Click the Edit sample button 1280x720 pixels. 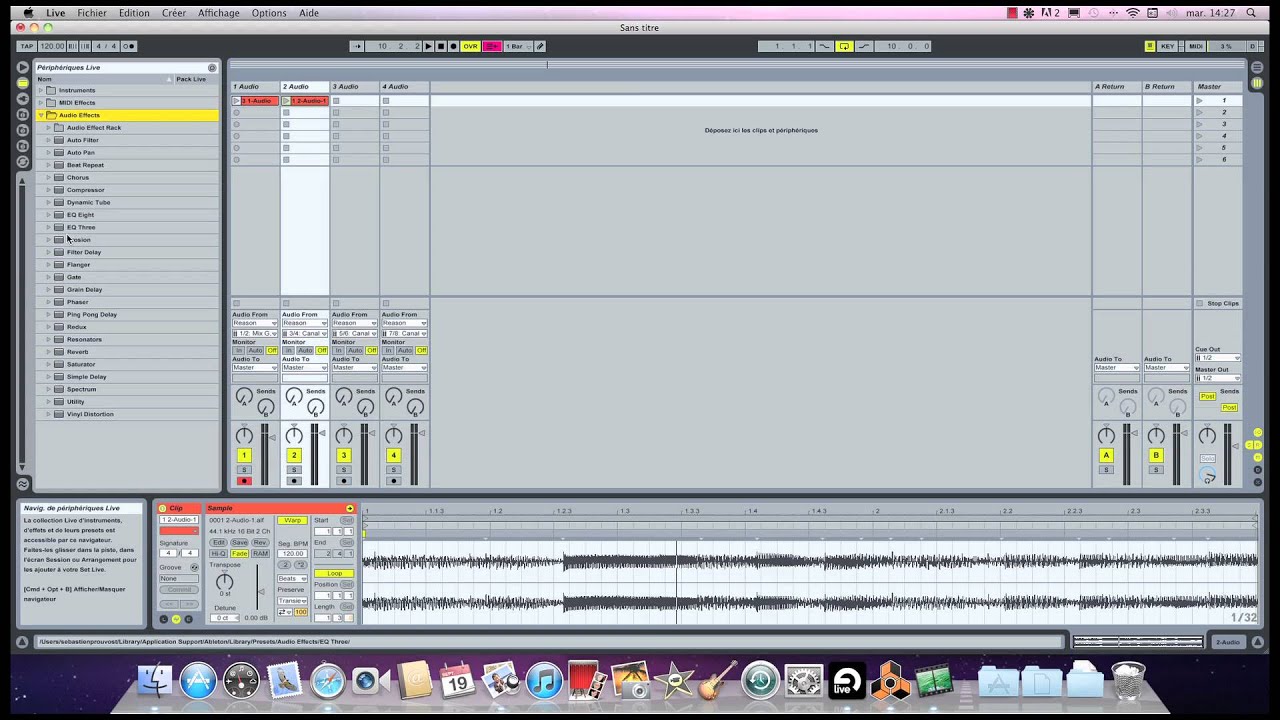pos(218,542)
